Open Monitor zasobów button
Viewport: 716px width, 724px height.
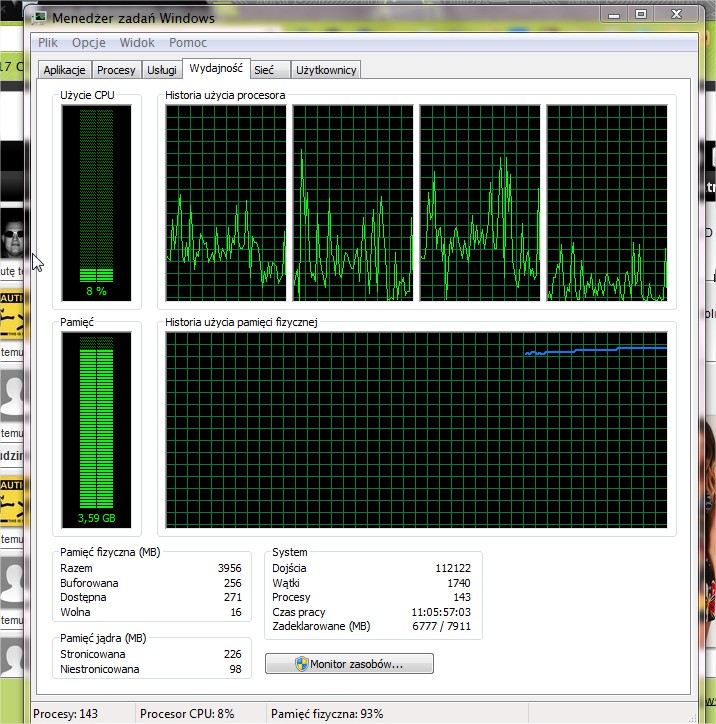349,664
